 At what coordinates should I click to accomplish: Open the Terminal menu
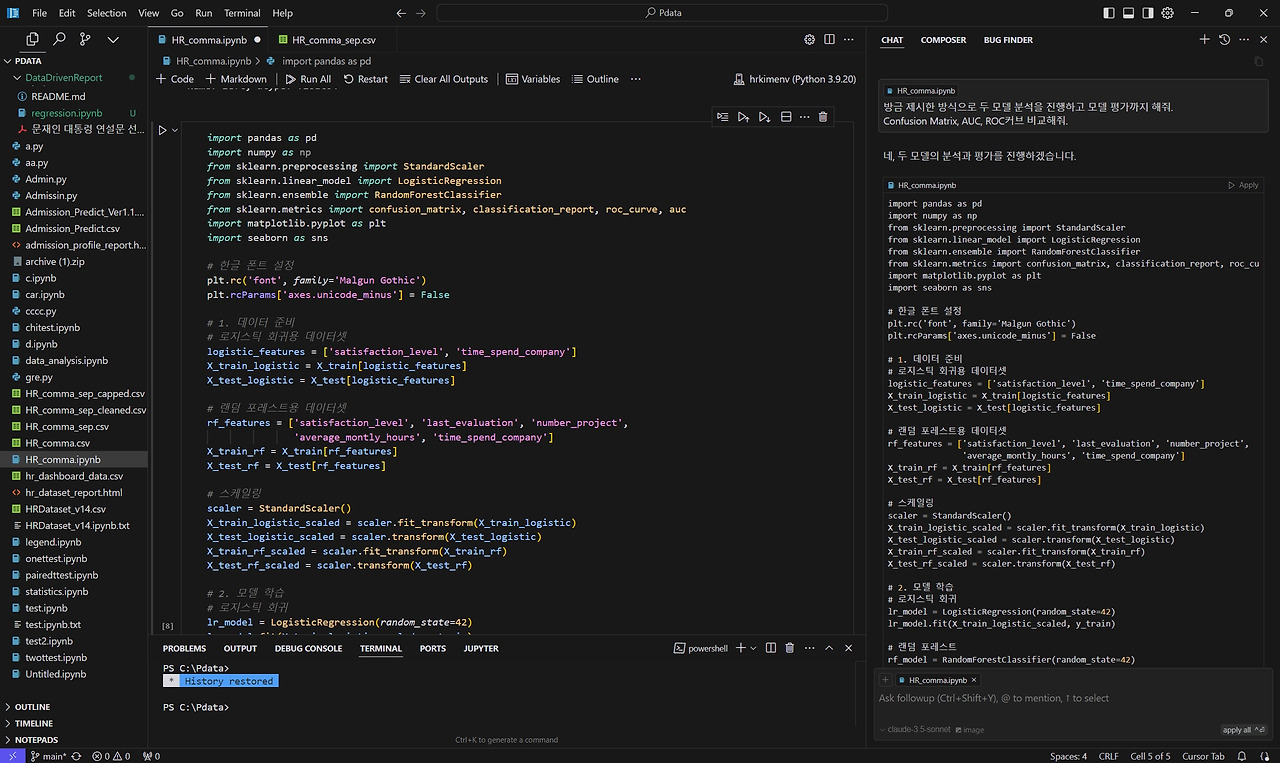242,13
